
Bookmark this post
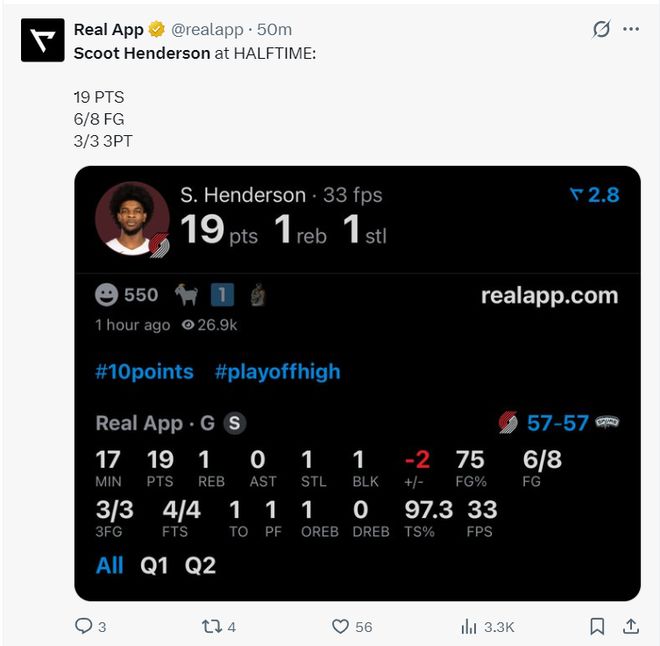coord(597,626)
